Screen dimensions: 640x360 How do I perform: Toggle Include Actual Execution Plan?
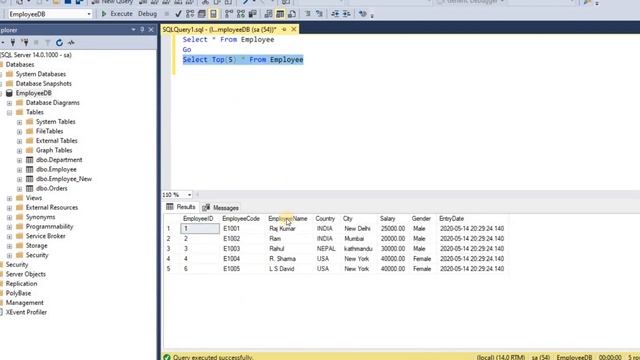tap(229, 14)
